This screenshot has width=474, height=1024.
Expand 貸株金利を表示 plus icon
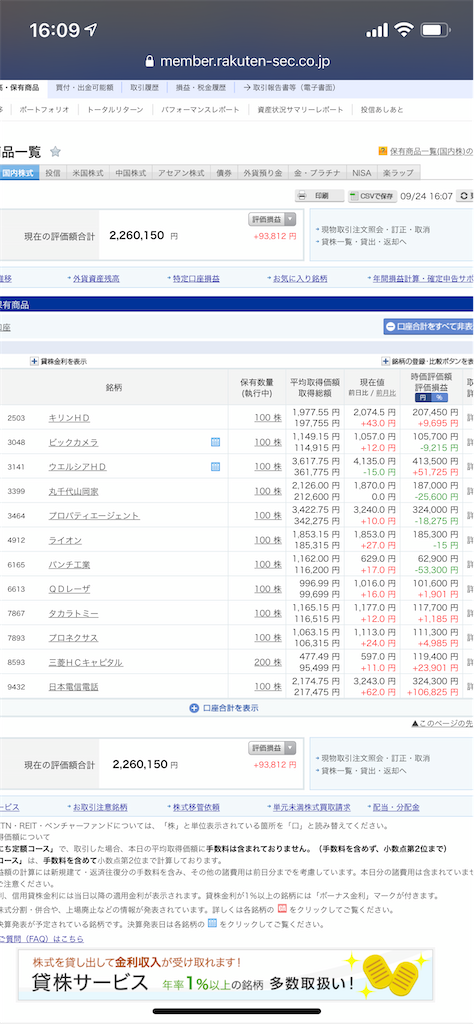click(x=34, y=361)
